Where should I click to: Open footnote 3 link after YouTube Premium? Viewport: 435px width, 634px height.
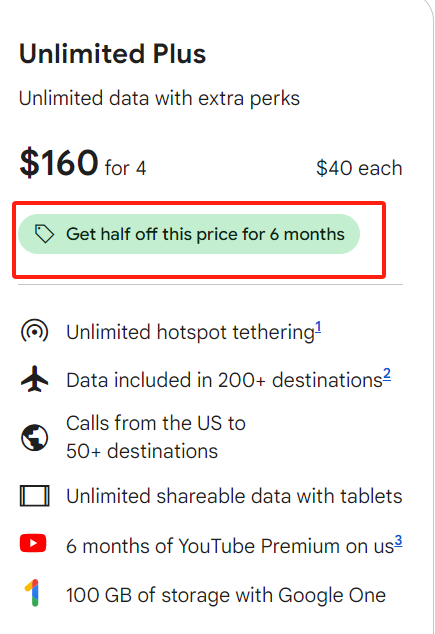point(398,541)
